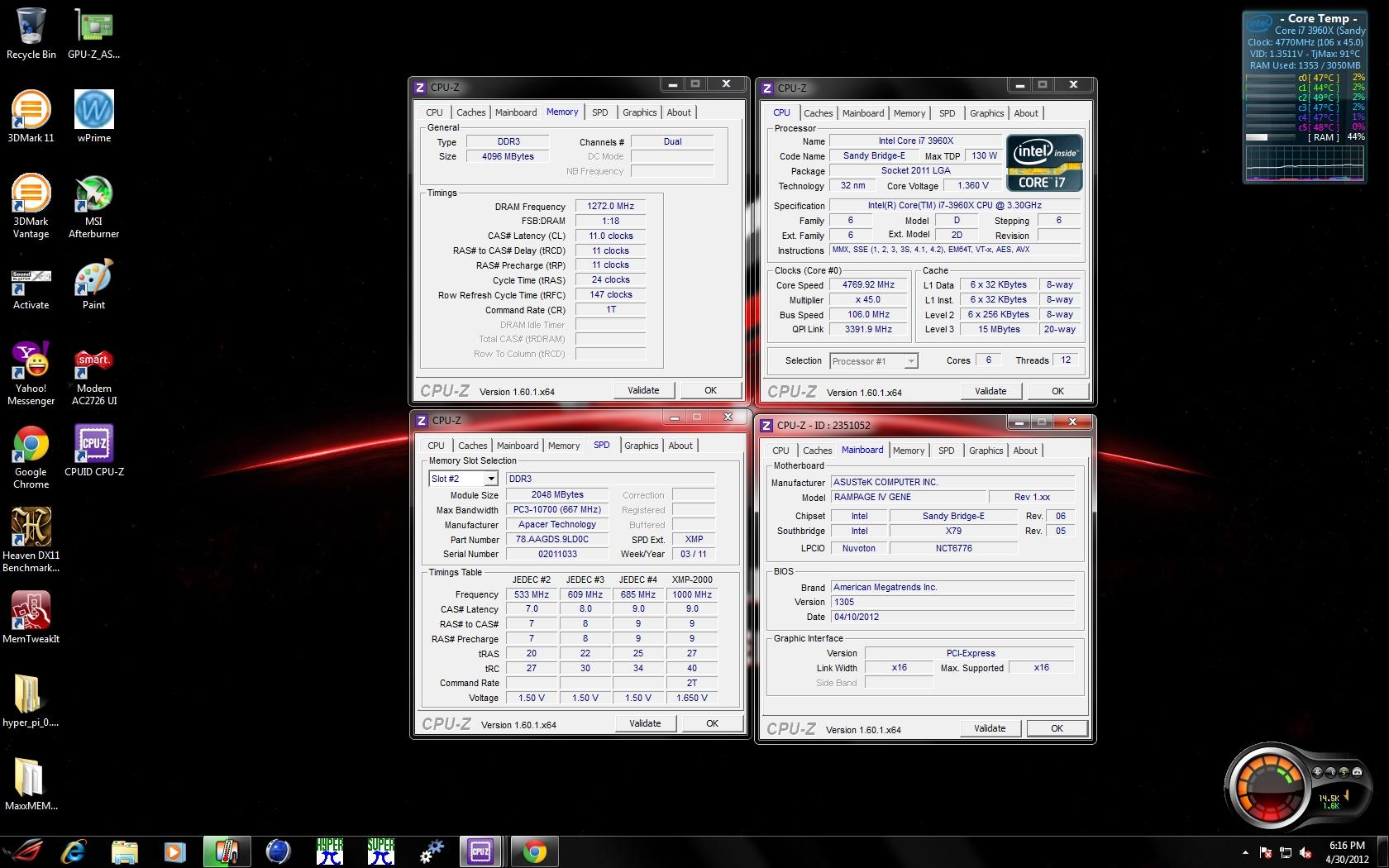The image size is (1389, 868).
Task: Click Validate in the Memory tab window
Action: pos(643,390)
